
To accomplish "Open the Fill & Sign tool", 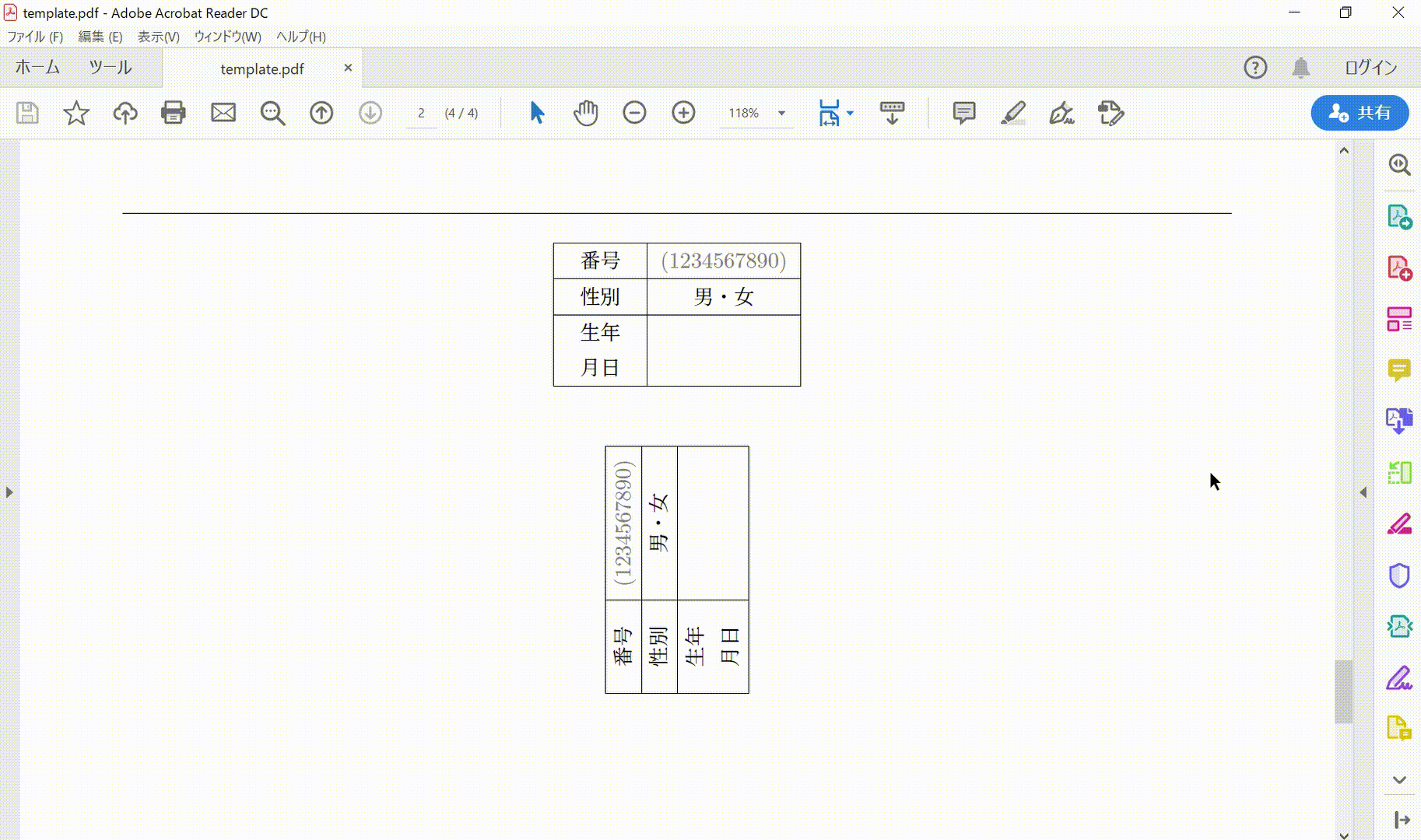I will point(1064,114).
